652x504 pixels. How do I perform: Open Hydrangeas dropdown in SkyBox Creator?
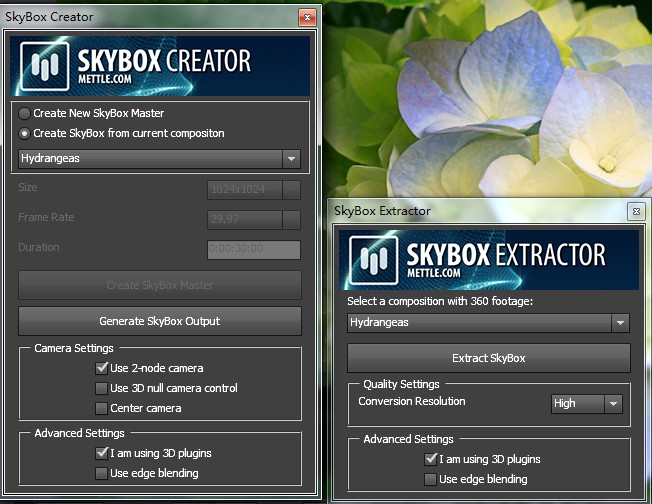[x=159, y=159]
